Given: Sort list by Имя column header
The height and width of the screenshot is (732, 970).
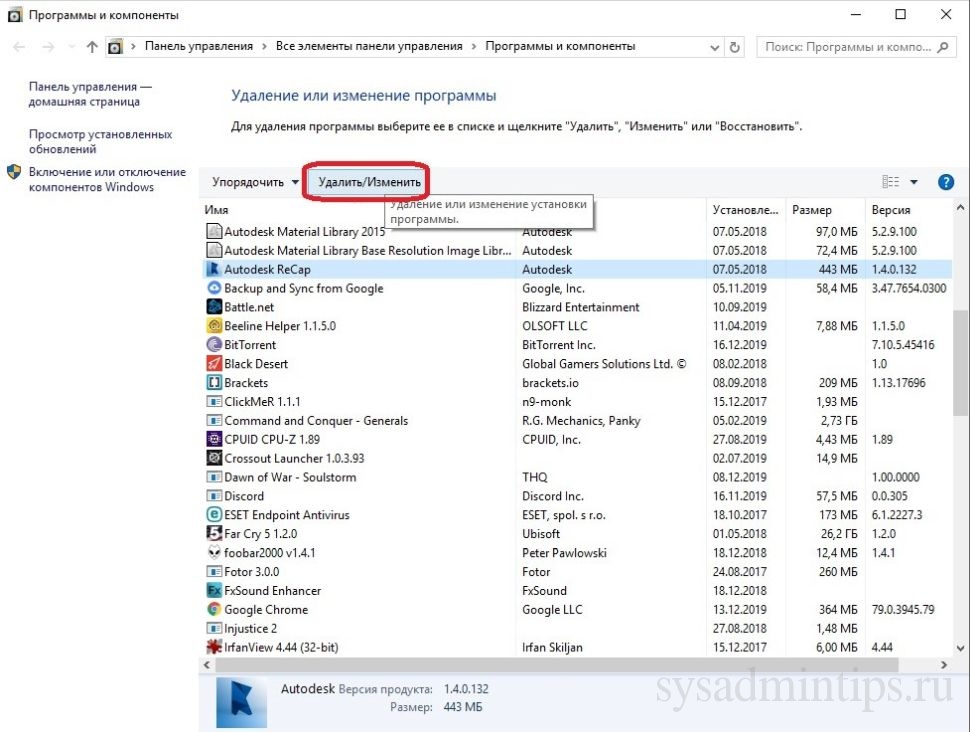Looking at the screenshot, I should (x=217, y=210).
